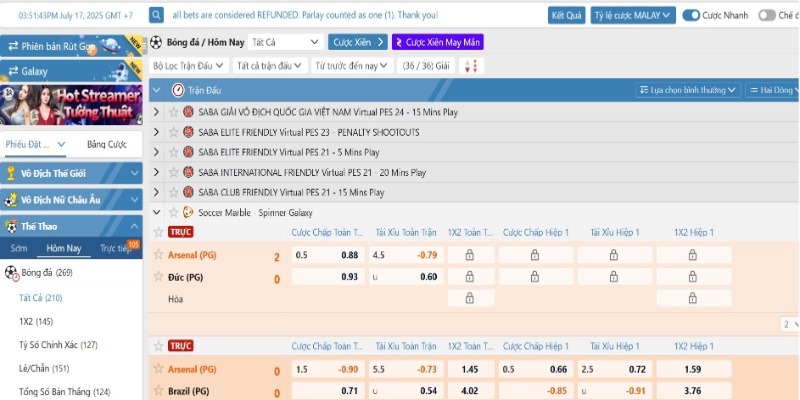Toggle the Chế độ switch at top right
The height and width of the screenshot is (400, 800).
pos(766,16)
